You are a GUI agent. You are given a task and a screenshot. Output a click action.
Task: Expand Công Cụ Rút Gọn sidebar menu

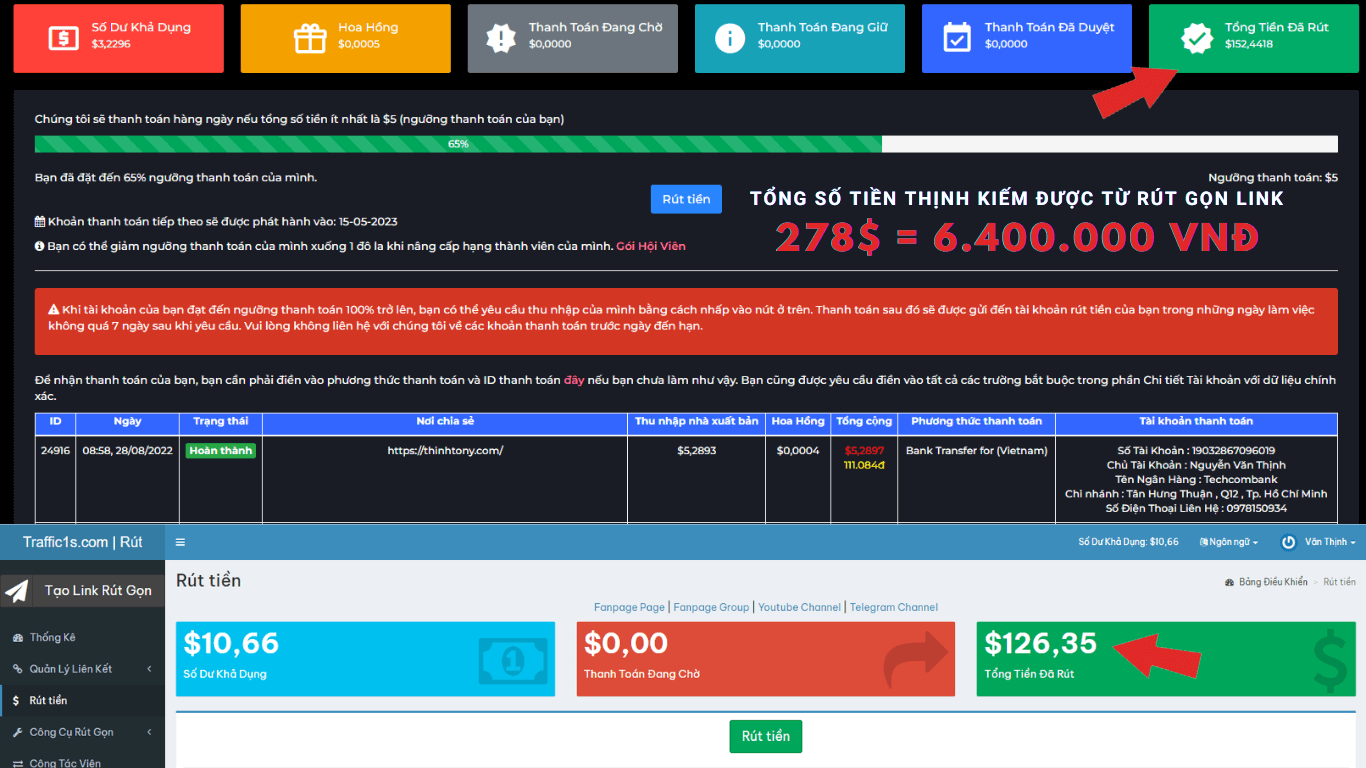click(71, 732)
